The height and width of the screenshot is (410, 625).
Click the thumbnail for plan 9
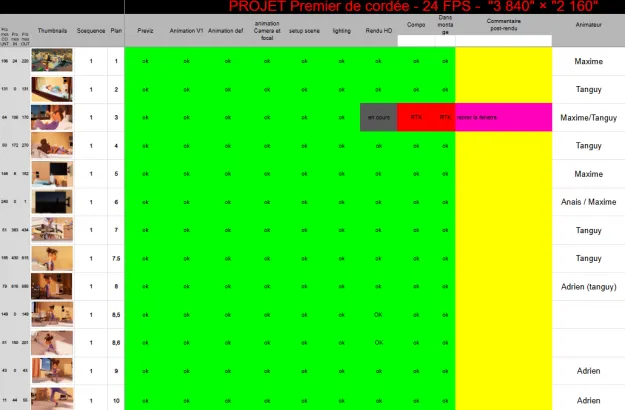pyautogui.click(x=52, y=371)
